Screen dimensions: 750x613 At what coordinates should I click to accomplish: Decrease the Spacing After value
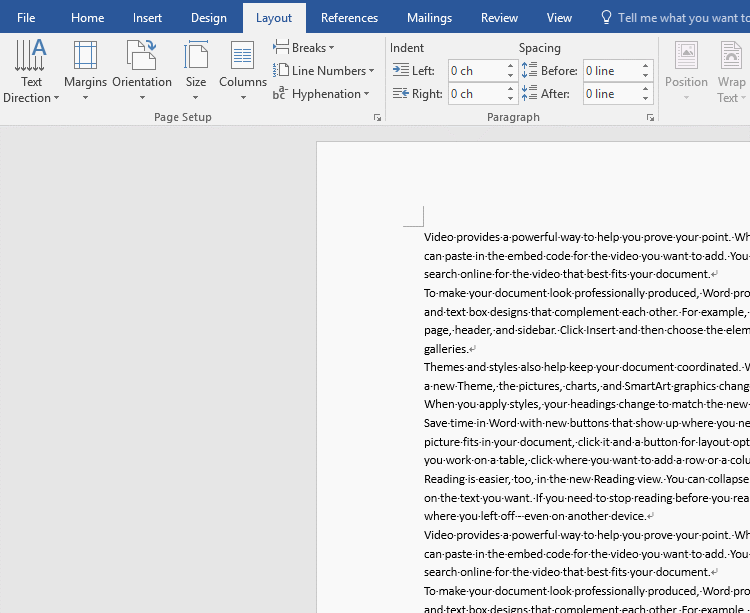pyautogui.click(x=645, y=99)
